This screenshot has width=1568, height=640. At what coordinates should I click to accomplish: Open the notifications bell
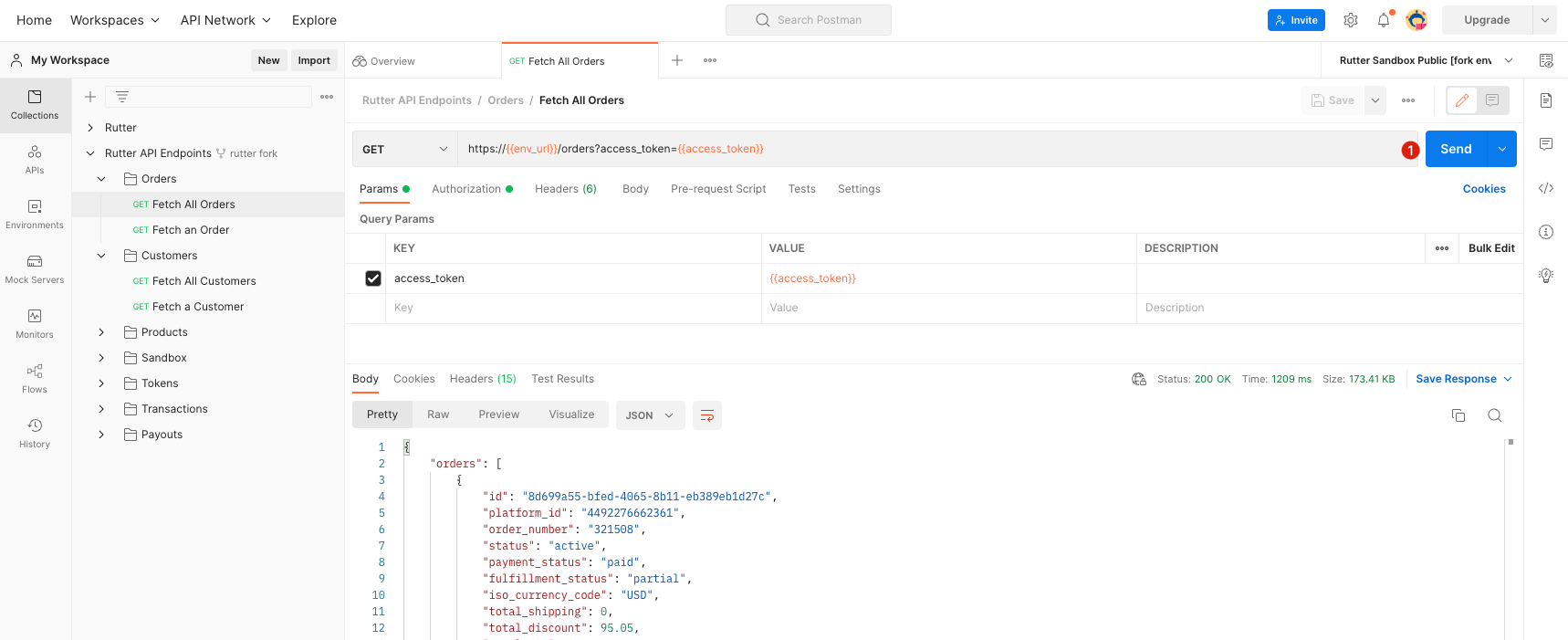point(1384,20)
